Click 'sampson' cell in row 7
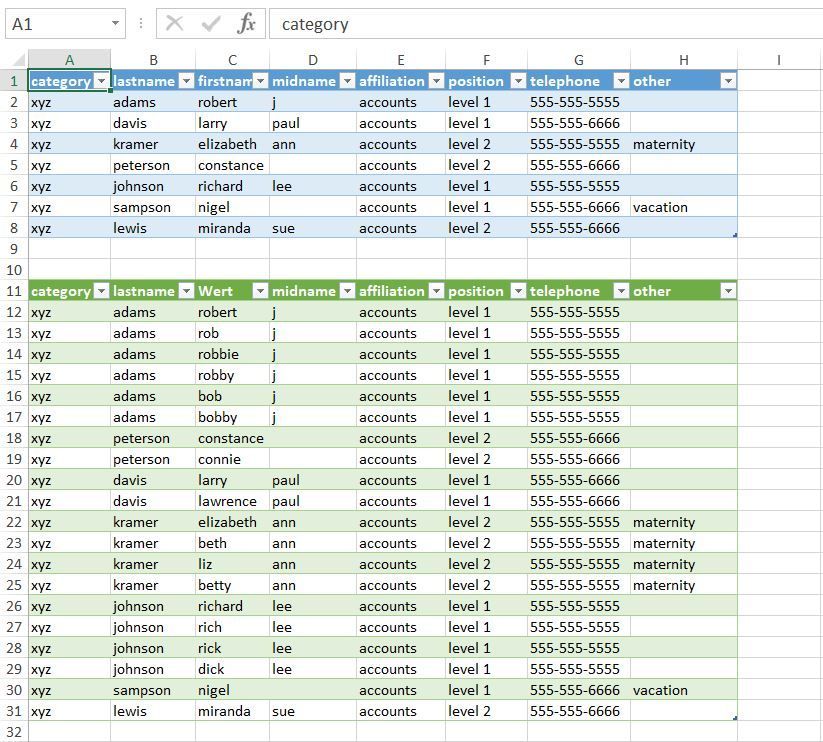The width and height of the screenshot is (823, 742). coord(153,207)
